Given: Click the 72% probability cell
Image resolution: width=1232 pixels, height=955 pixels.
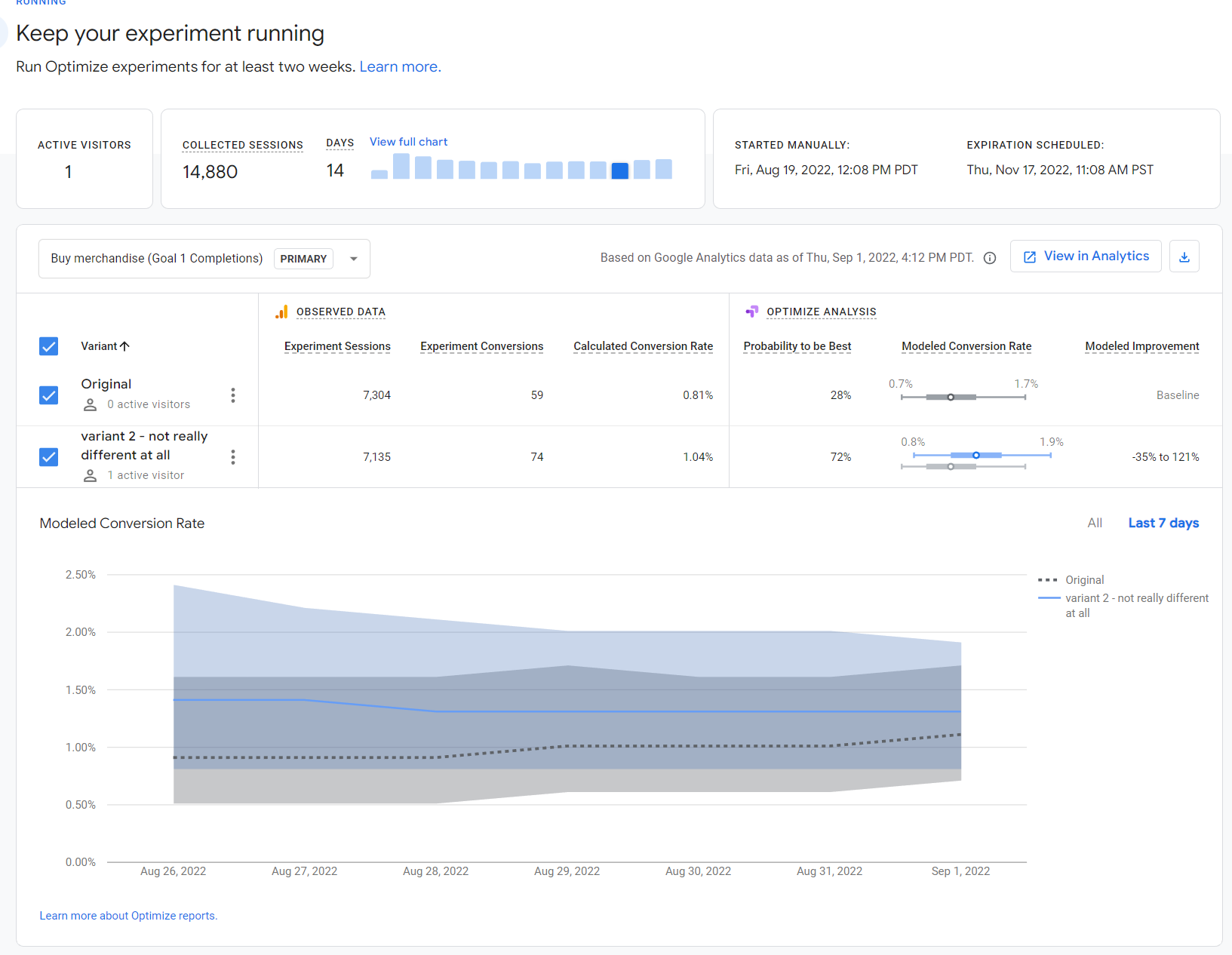Looking at the screenshot, I should pyautogui.click(x=840, y=457).
